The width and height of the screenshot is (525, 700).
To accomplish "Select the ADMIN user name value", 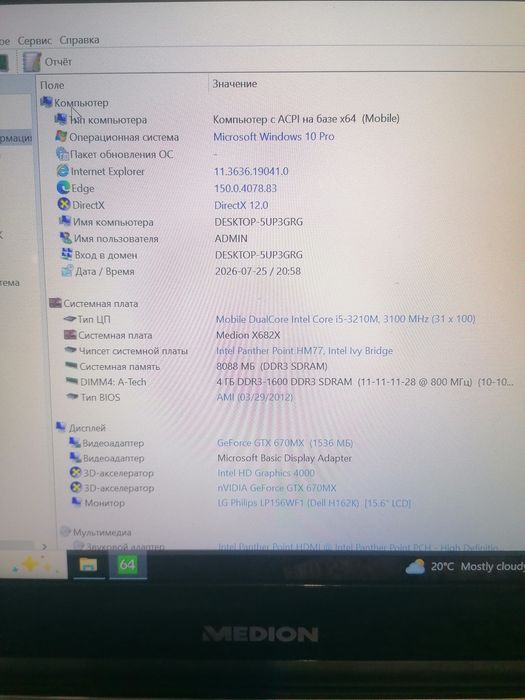I will [231, 238].
